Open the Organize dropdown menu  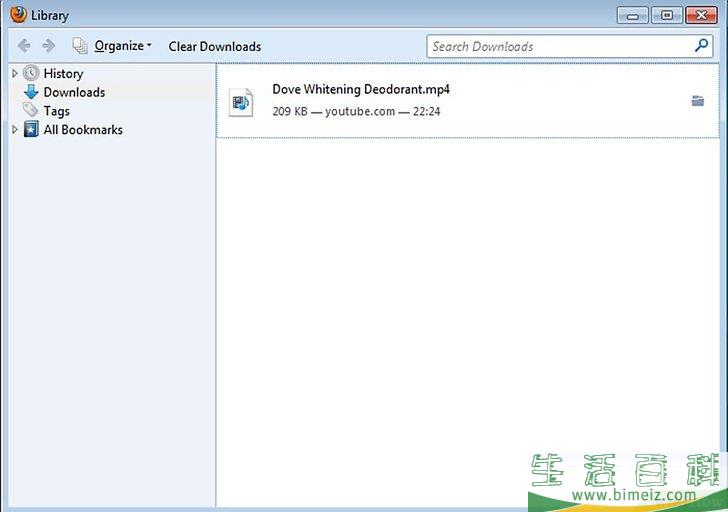(x=123, y=46)
